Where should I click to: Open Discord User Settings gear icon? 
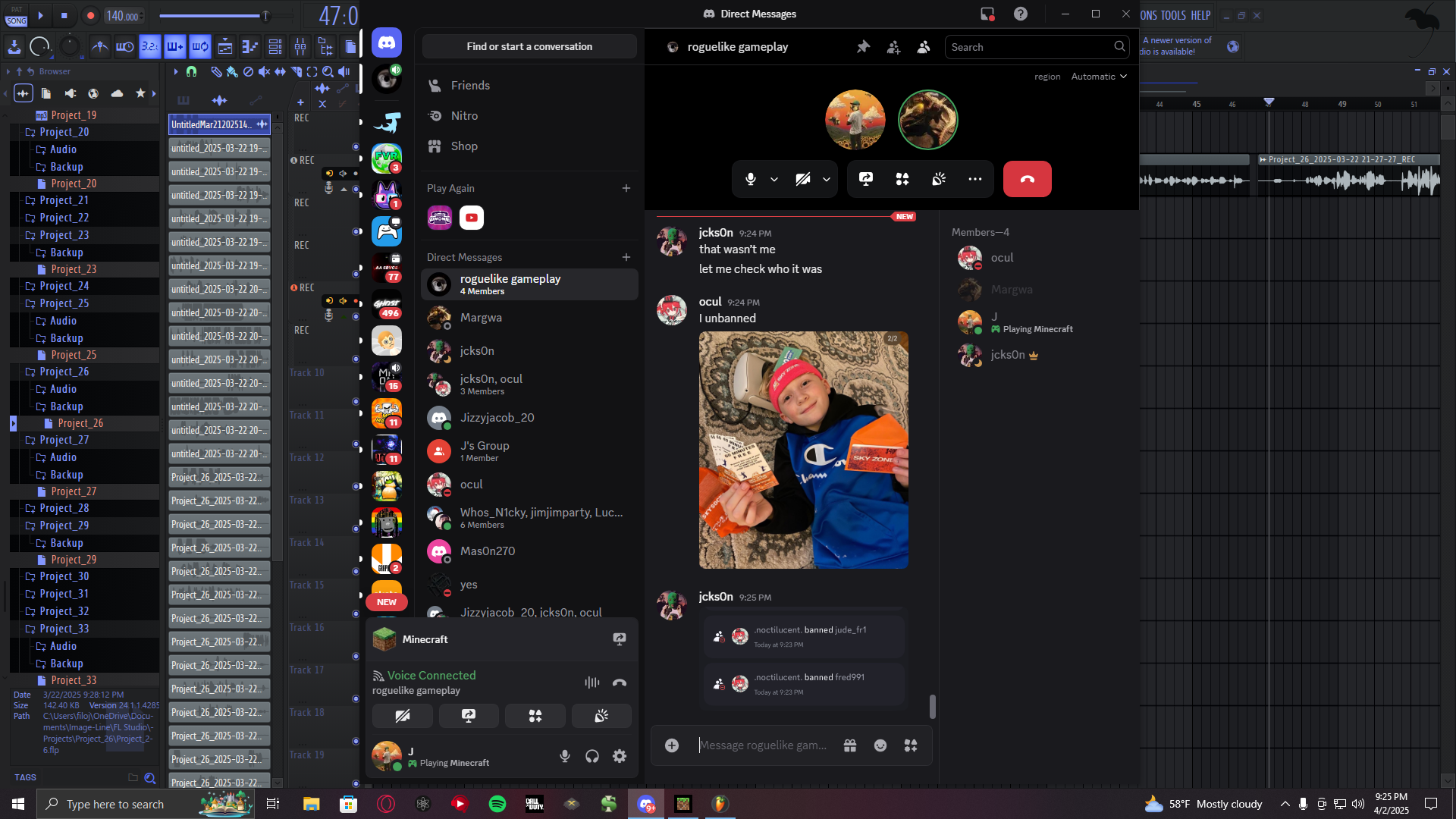620,756
